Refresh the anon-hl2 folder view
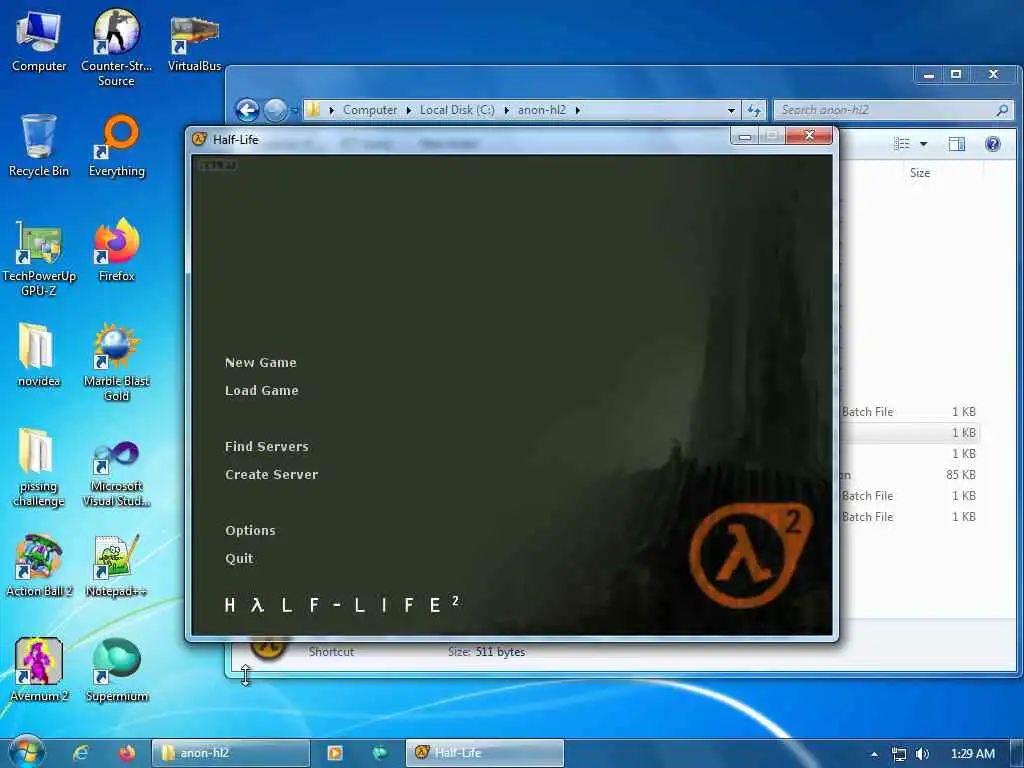 click(x=754, y=110)
